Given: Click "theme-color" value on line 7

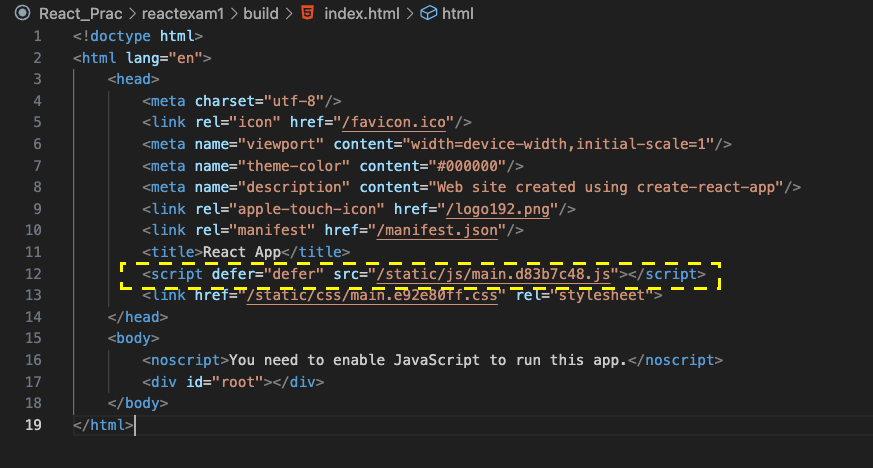Looking at the screenshot, I should pos(293,166).
